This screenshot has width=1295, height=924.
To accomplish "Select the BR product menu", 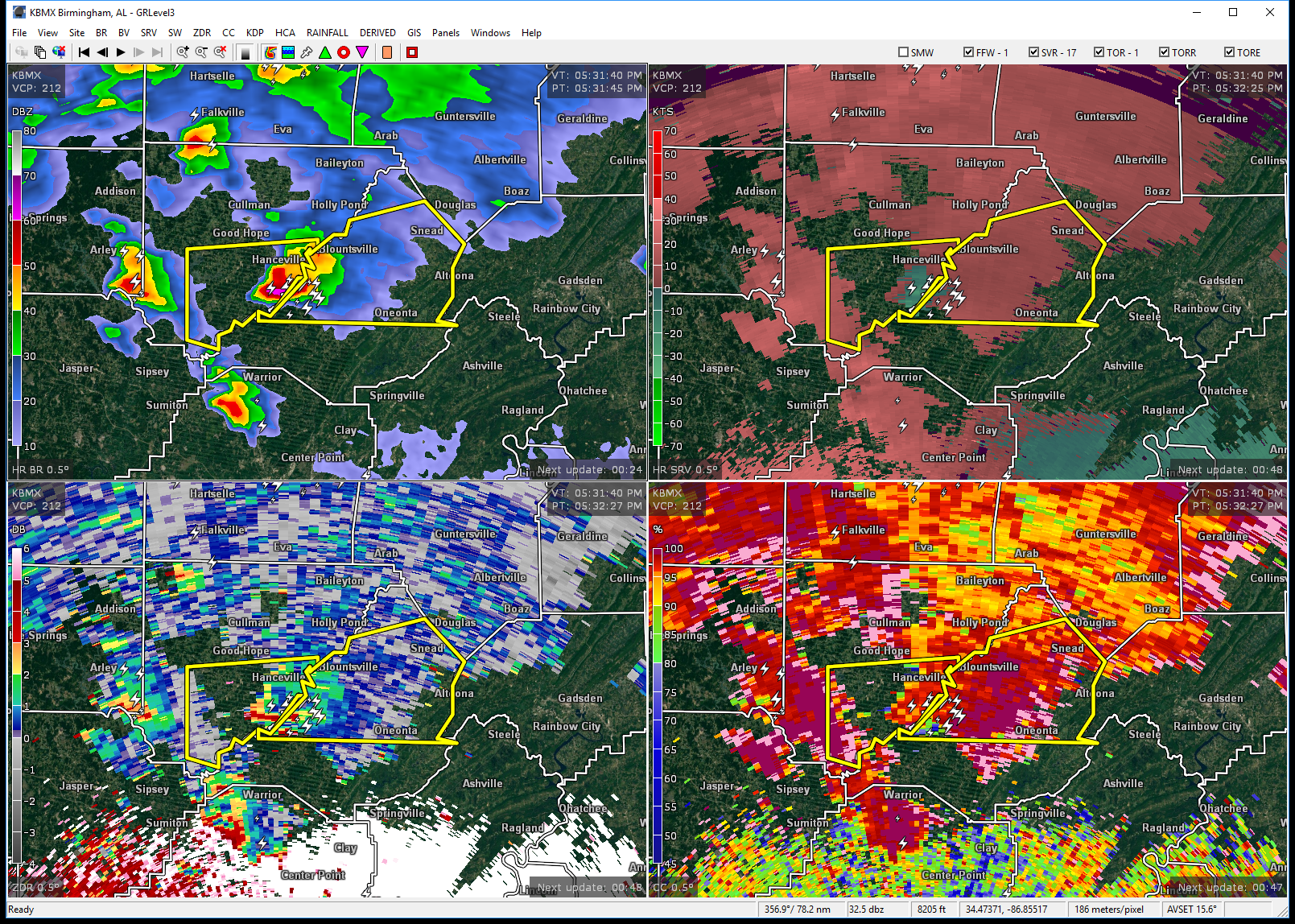I will tap(101, 33).
